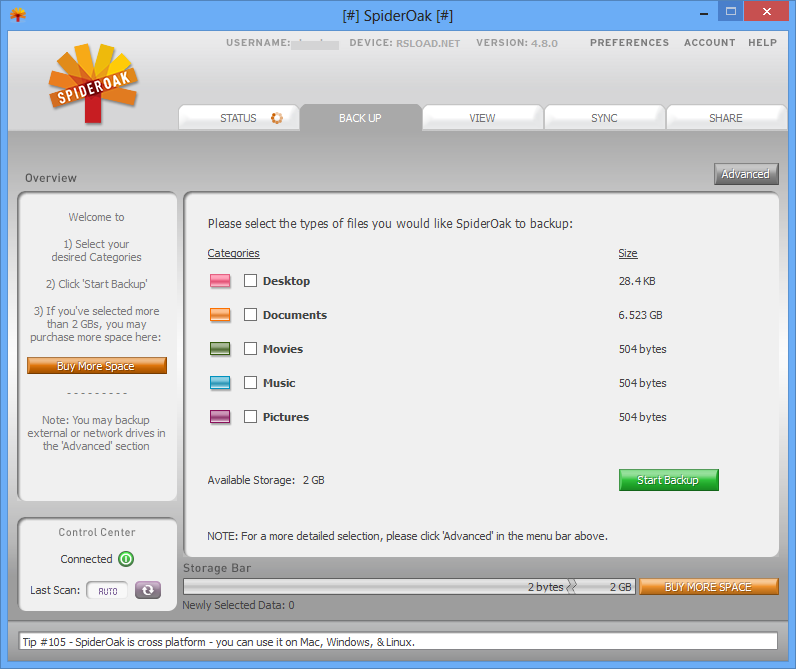This screenshot has width=796, height=669.
Task: Switch to the STATUS tab
Action: [x=239, y=118]
